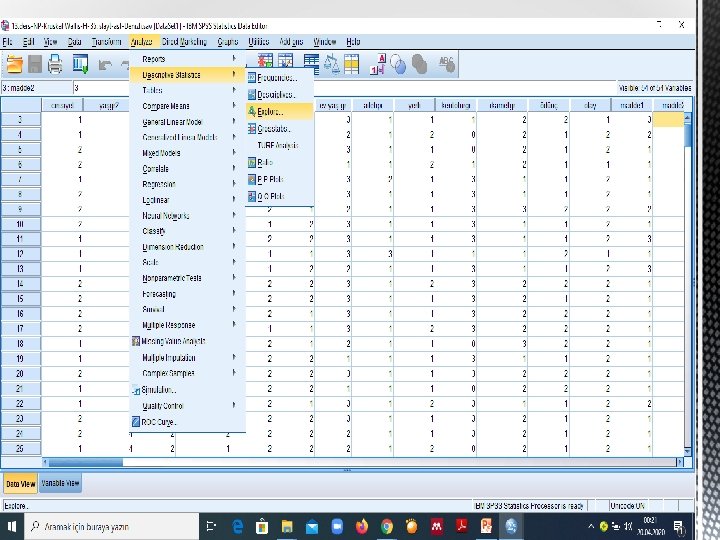Choose Crosstabs in the submenu
Viewport: 720px width, 540px height.
280,129
